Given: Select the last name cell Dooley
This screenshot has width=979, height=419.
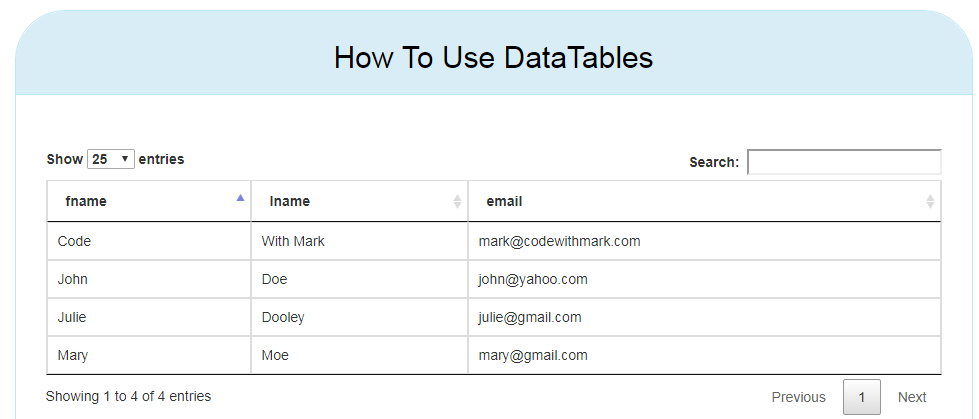Looking at the screenshot, I should pyautogui.click(x=283, y=317).
